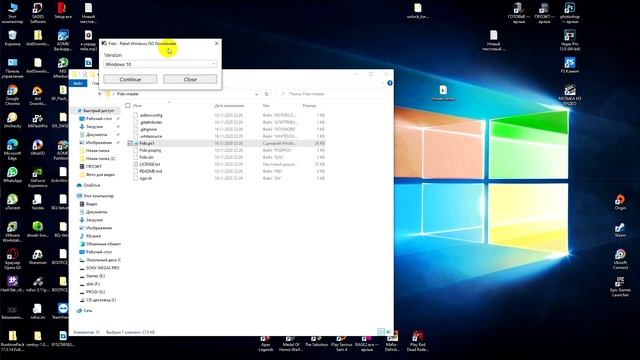
Task: Select the Ubisoft Connect desktop icon
Action: pos(620,259)
